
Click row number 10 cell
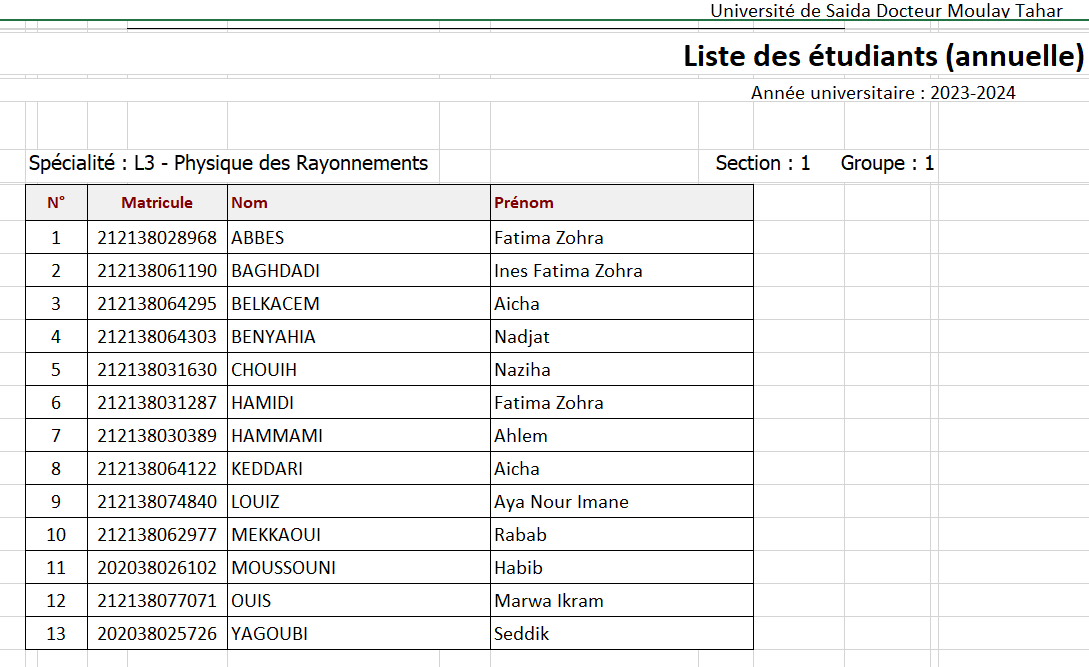pos(56,535)
